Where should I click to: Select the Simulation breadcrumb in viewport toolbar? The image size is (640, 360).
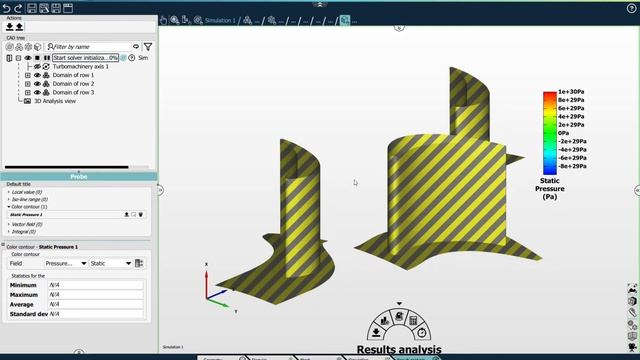click(x=220, y=20)
